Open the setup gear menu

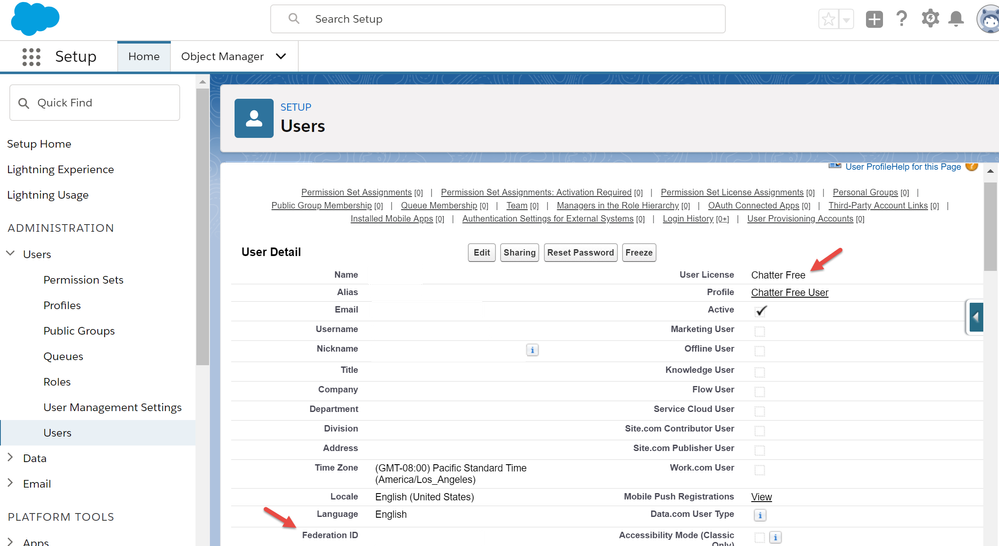click(930, 18)
